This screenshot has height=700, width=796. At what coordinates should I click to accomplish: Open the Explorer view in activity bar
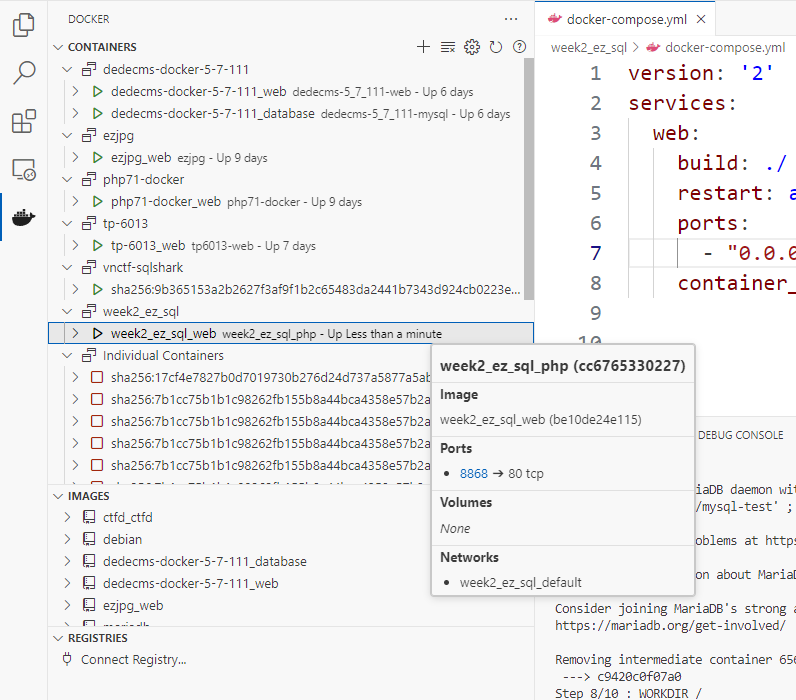pyautogui.click(x=23, y=25)
